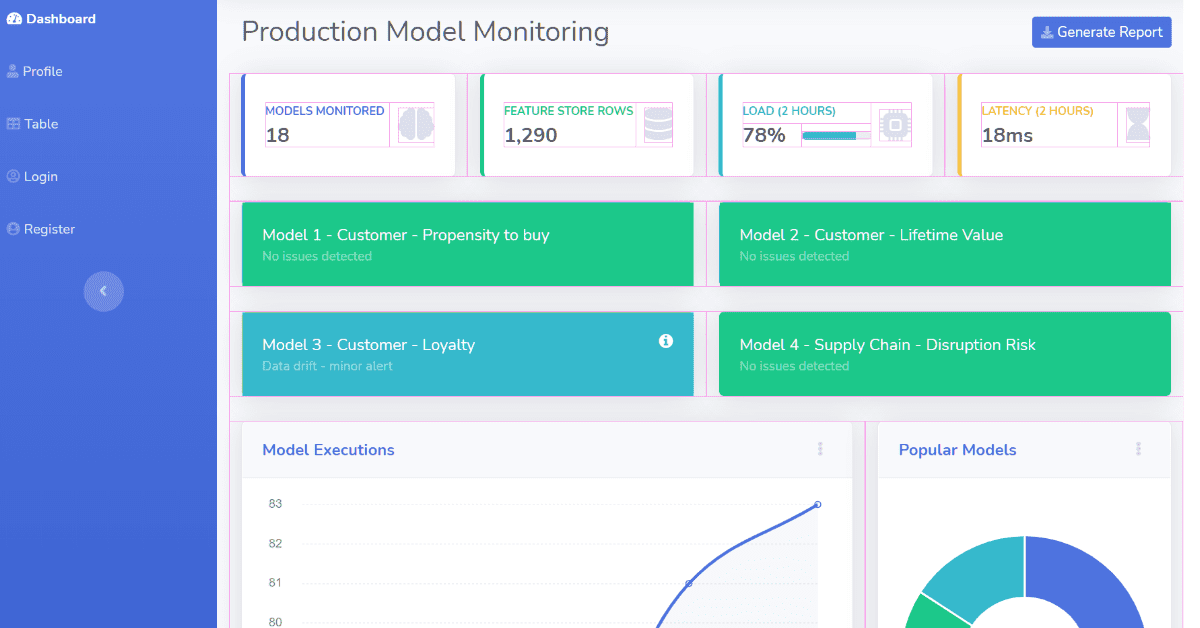Click 'No issues detected' under Model 4

(794, 366)
